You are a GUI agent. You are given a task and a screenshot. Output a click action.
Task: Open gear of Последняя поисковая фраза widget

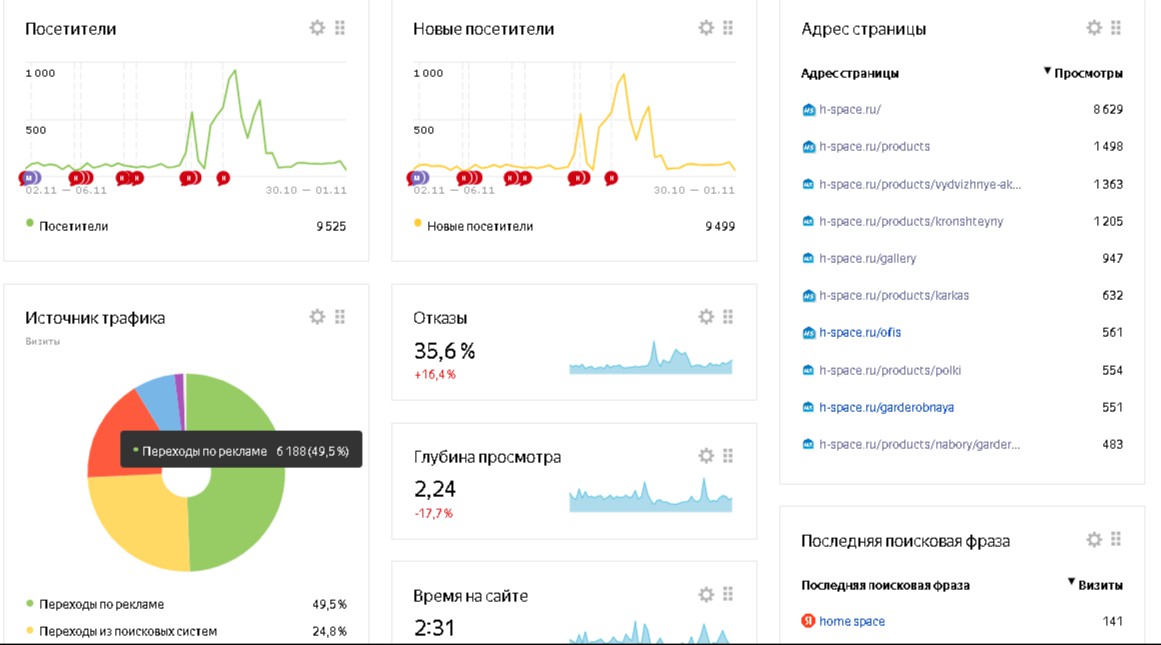pyautogui.click(x=1094, y=540)
